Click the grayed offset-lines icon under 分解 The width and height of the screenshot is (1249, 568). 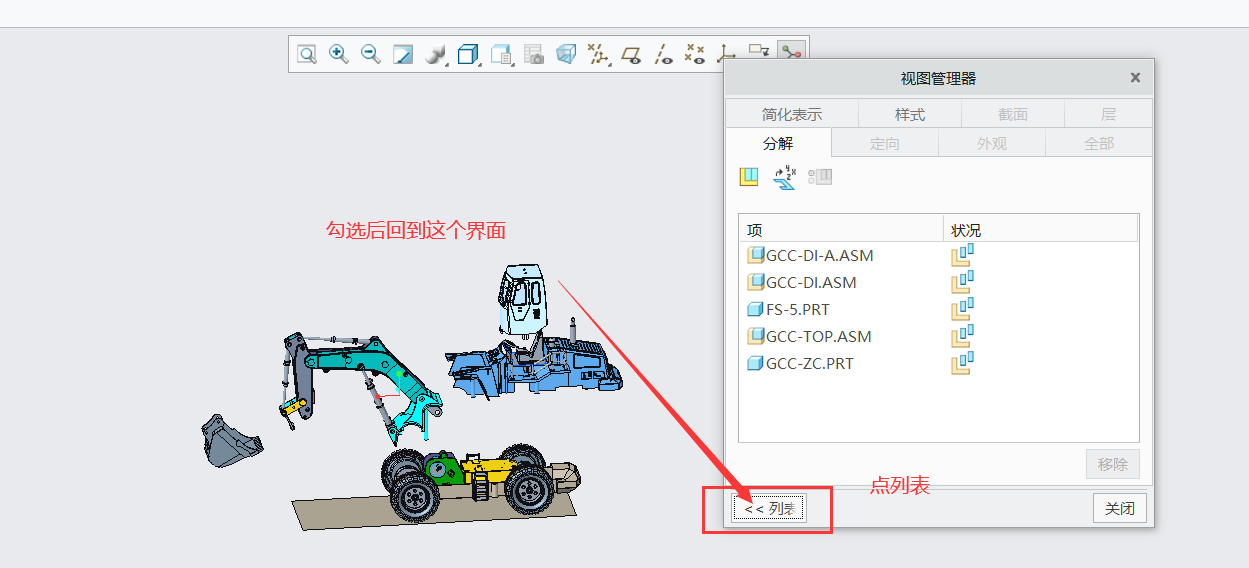(x=820, y=177)
